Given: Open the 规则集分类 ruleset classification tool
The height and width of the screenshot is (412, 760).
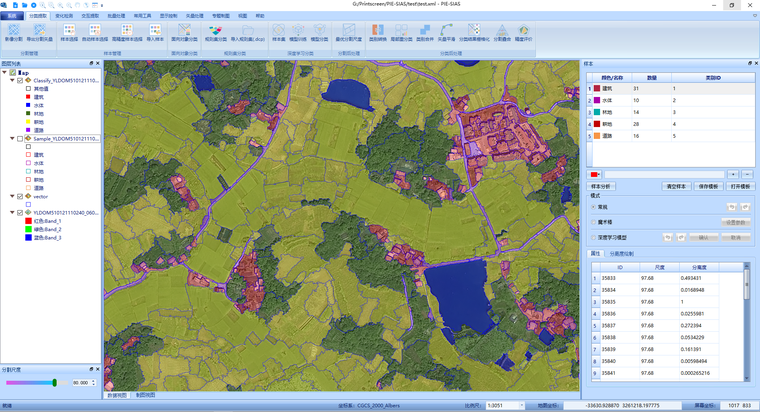Looking at the screenshot, I should pyautogui.click(x=216, y=33).
